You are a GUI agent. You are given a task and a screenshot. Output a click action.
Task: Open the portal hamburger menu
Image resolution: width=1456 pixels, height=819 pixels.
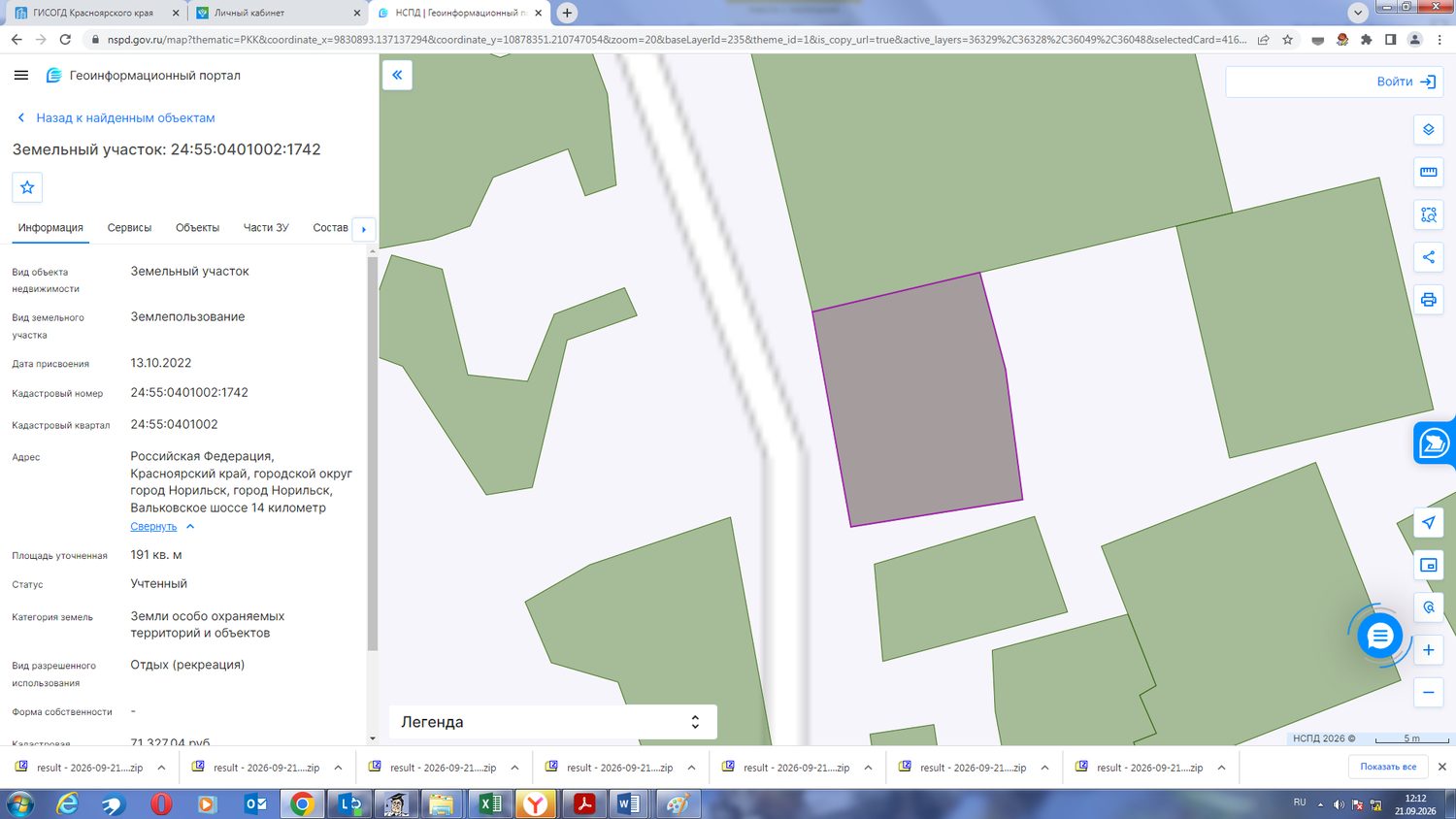(x=21, y=75)
